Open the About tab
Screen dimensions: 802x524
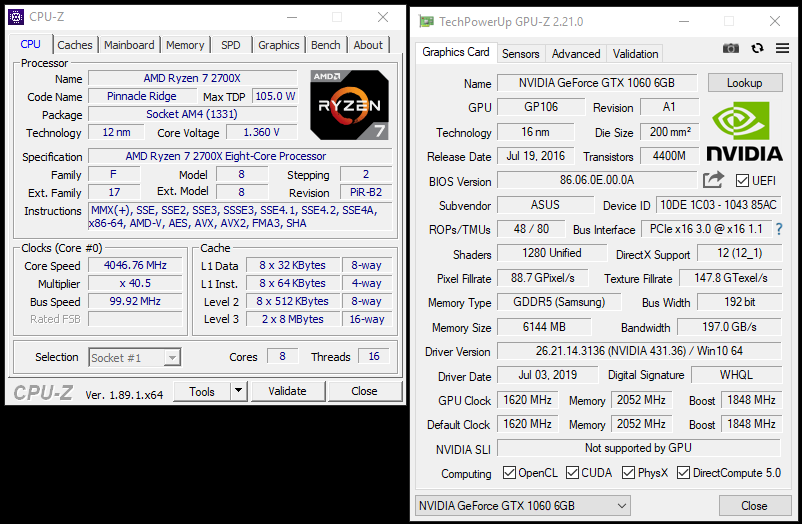pos(368,45)
